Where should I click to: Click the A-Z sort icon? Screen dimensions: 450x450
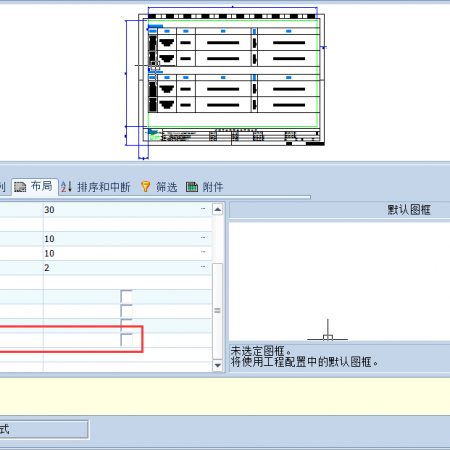tap(66, 187)
